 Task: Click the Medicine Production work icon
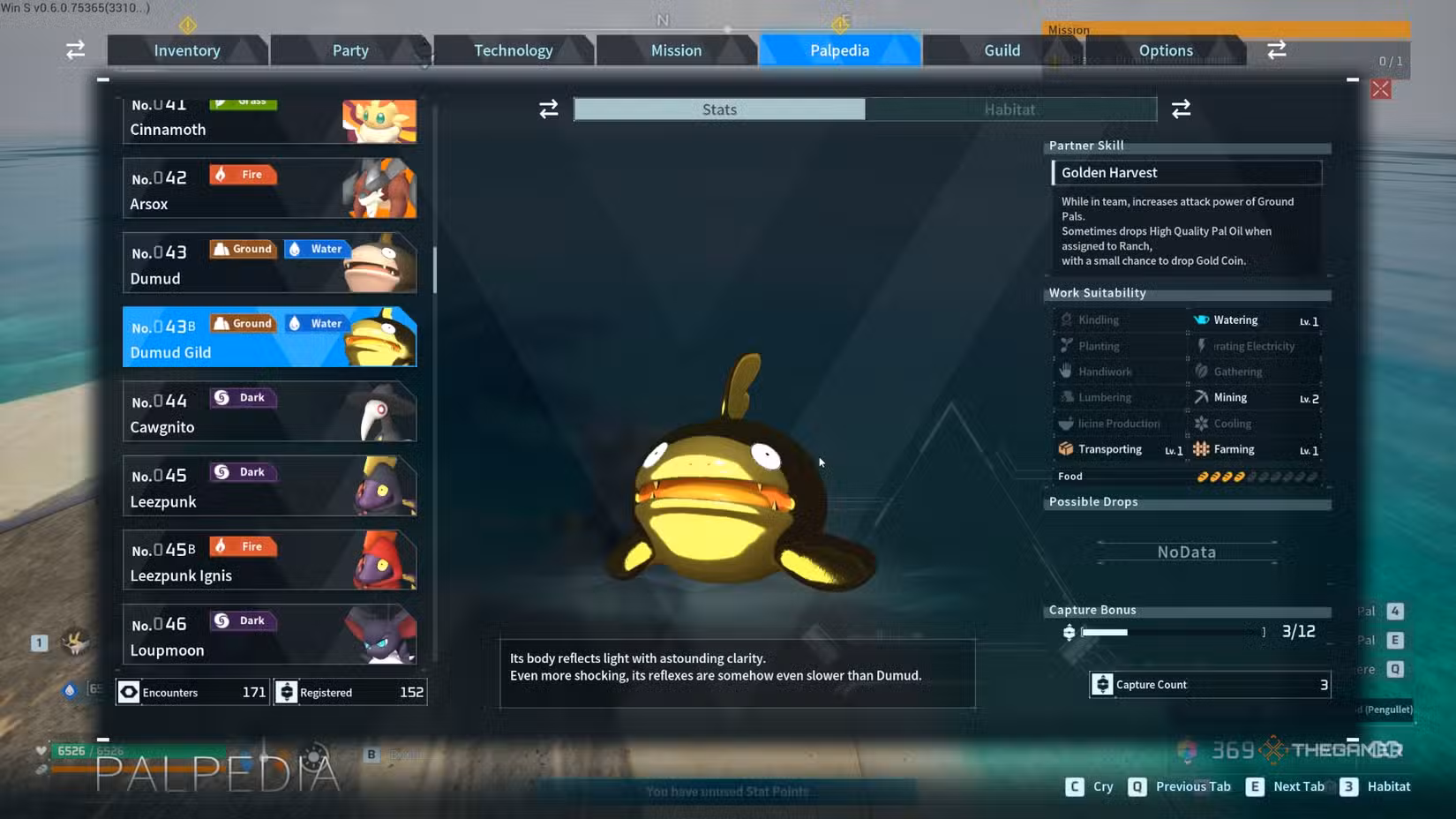(x=1067, y=423)
